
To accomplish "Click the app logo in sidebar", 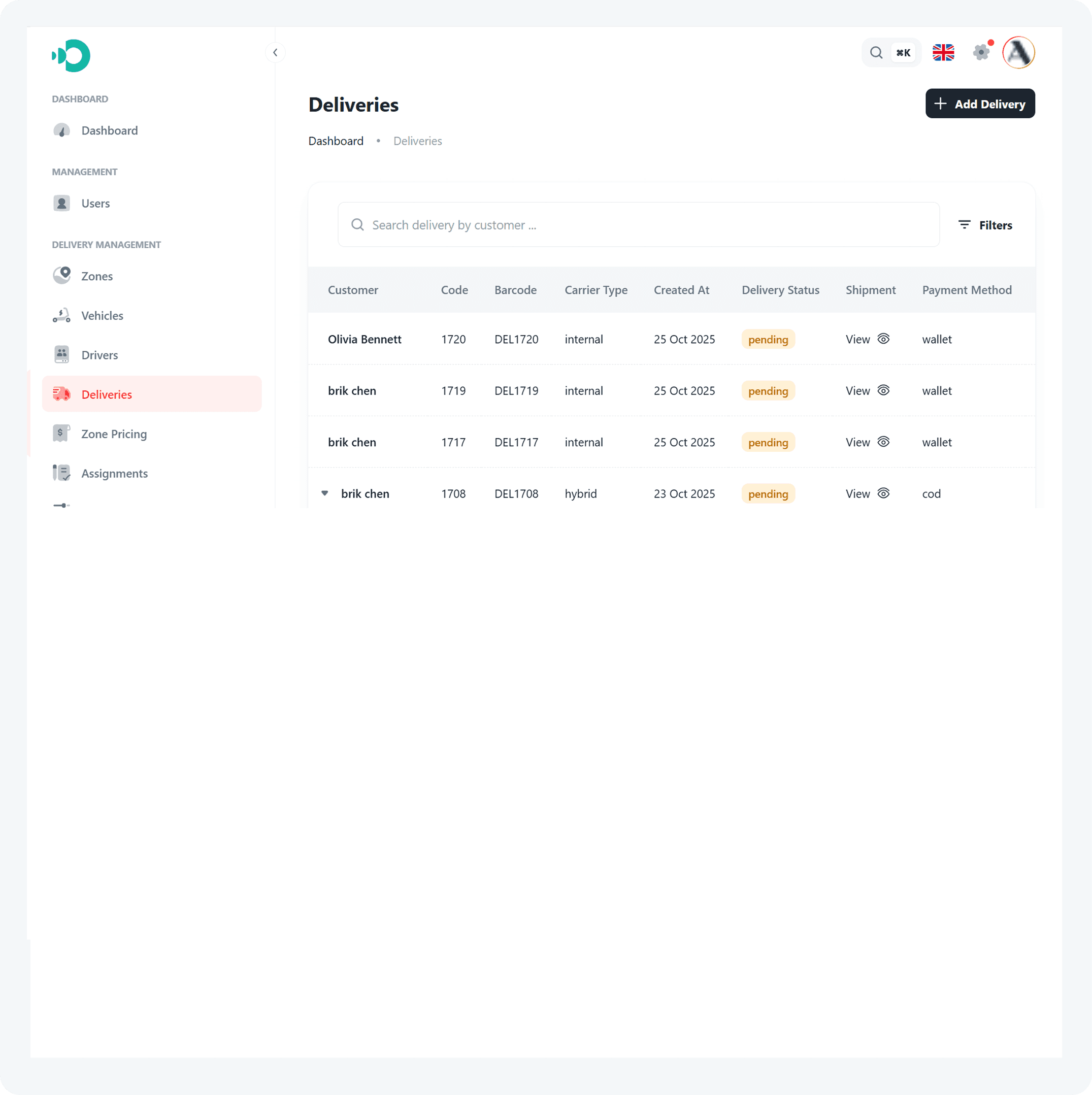I will coord(72,55).
